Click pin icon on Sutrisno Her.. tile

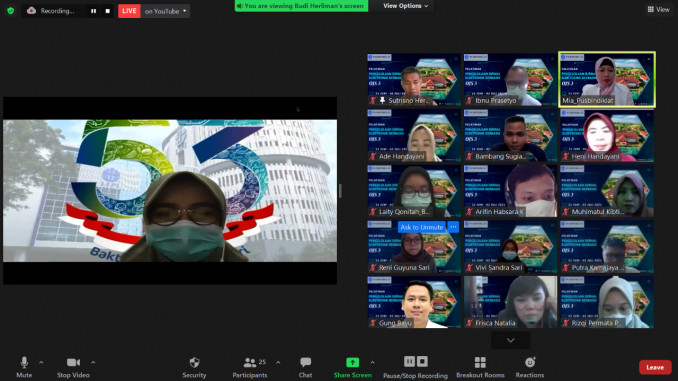382,100
